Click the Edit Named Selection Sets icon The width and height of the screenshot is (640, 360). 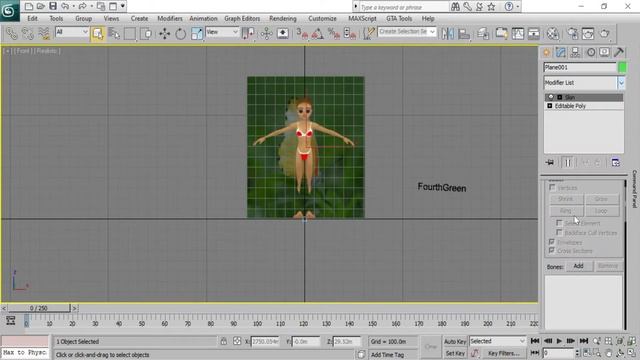pyautogui.click(x=368, y=33)
